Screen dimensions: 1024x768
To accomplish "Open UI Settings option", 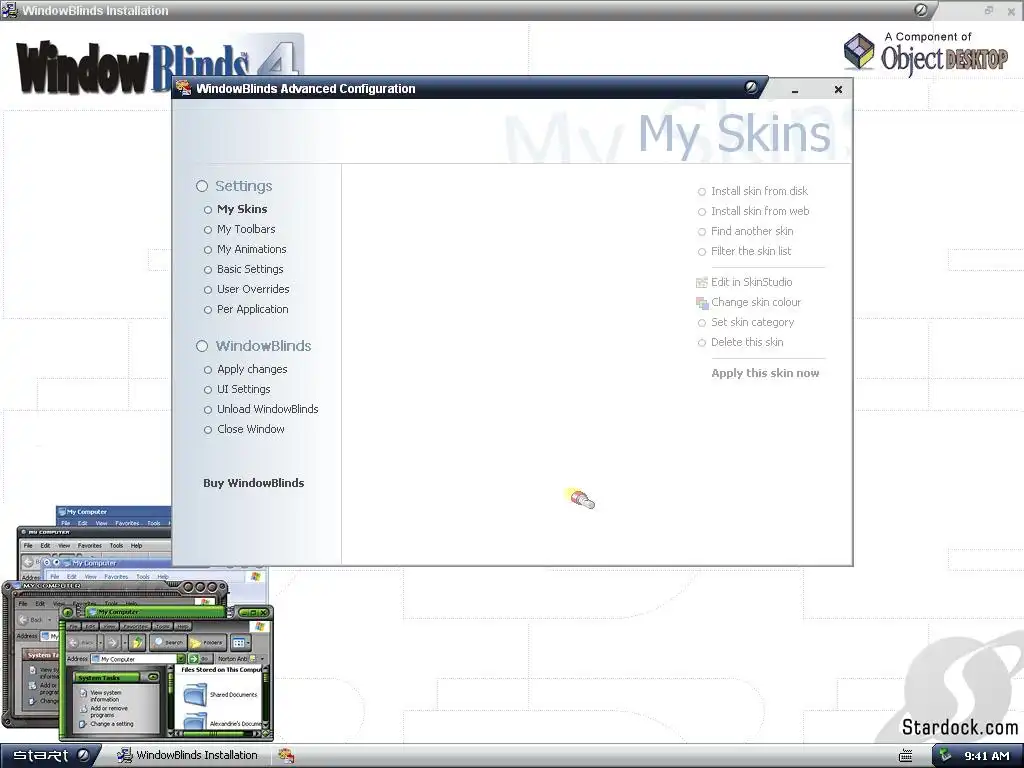I will click(x=243, y=389).
